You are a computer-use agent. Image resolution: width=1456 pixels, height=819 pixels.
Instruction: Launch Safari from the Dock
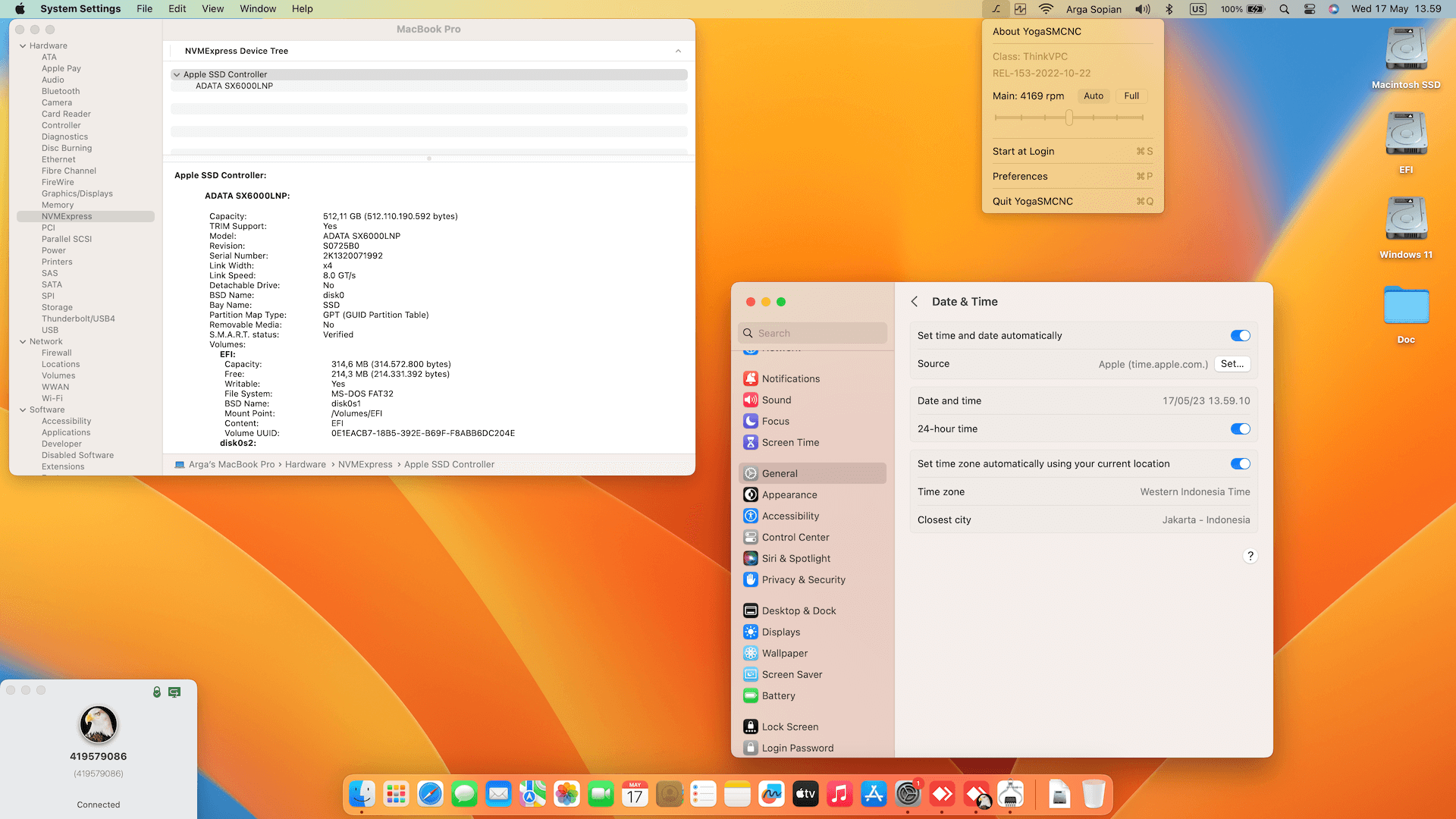pos(430,794)
